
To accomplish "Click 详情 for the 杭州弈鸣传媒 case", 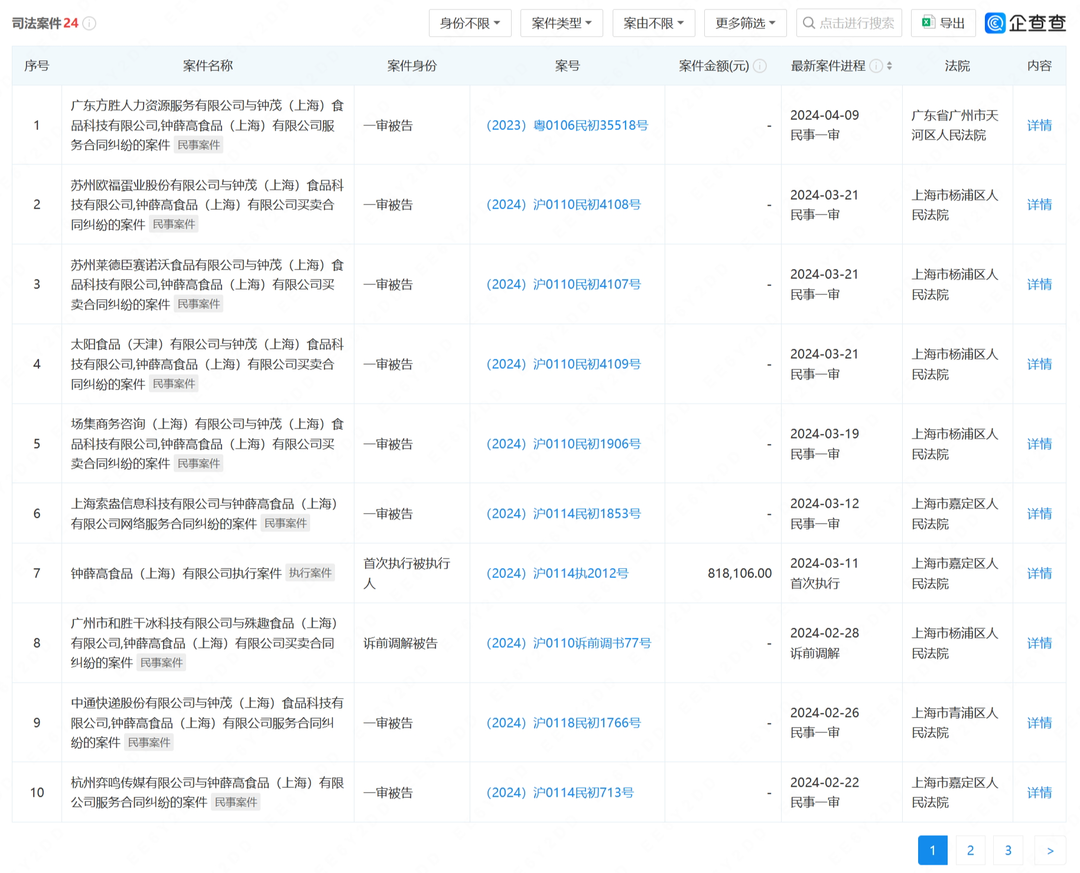I will pyautogui.click(x=1039, y=792).
